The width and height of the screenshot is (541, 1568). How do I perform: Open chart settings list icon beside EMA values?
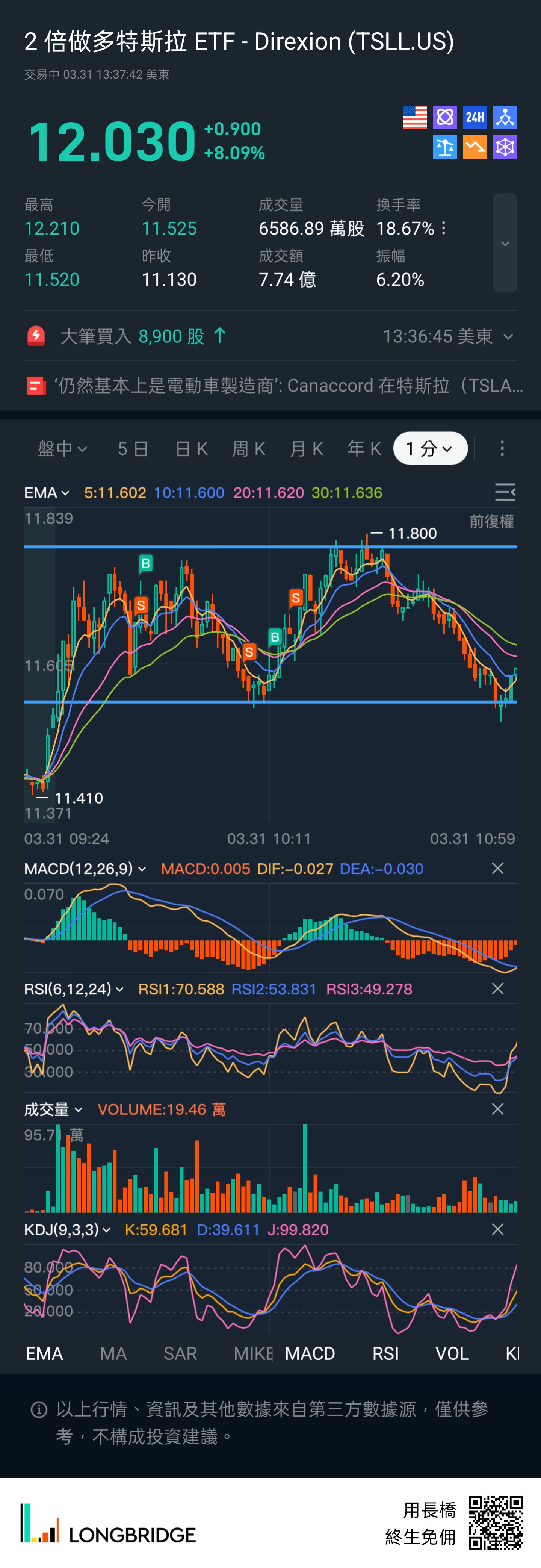coord(505,492)
